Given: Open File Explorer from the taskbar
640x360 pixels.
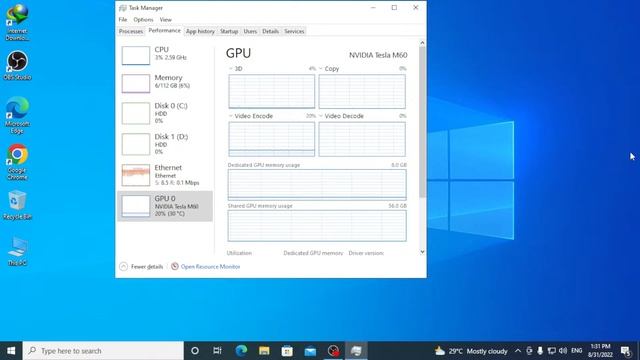Looking at the screenshot, I should pyautogui.click(x=264, y=351).
